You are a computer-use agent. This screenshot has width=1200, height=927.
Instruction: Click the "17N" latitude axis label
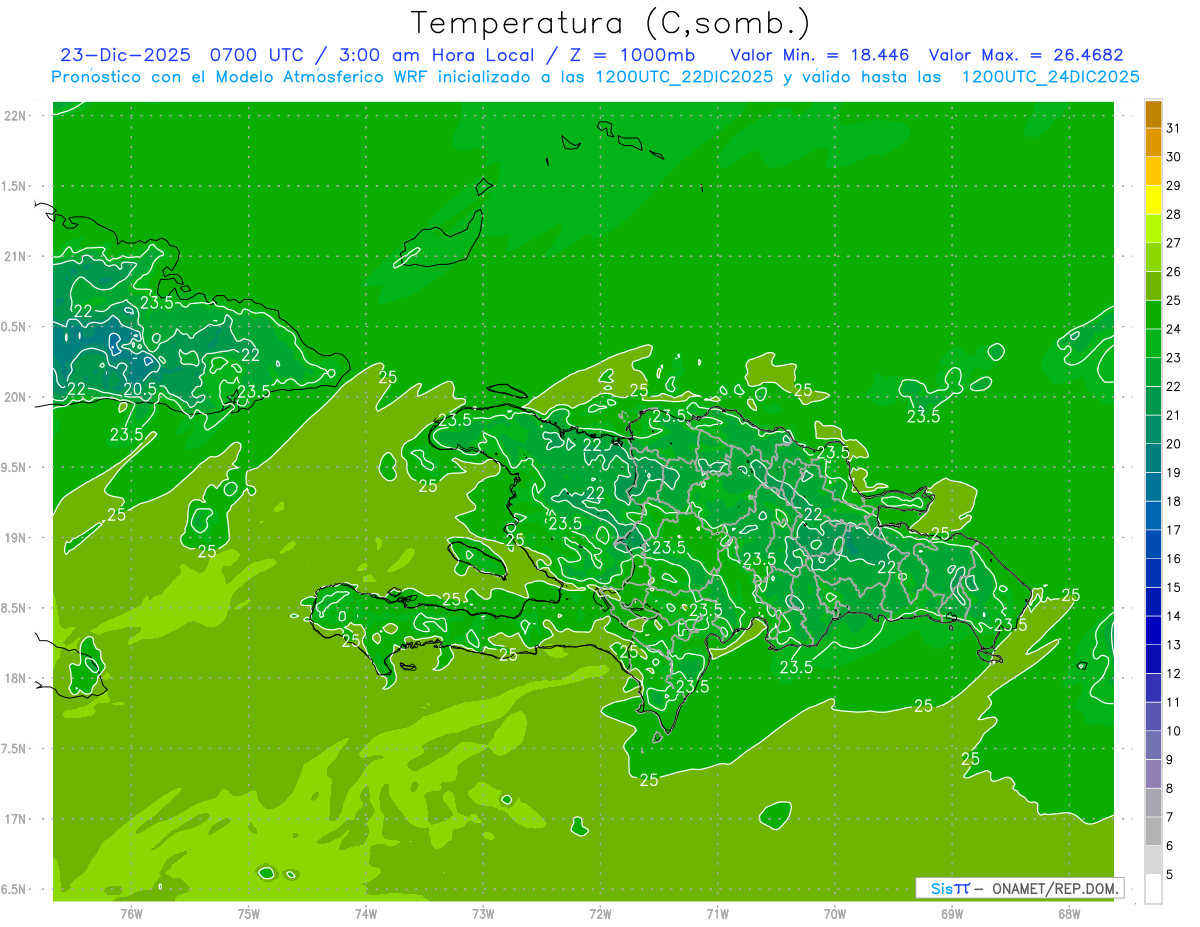pyautogui.click(x=17, y=819)
